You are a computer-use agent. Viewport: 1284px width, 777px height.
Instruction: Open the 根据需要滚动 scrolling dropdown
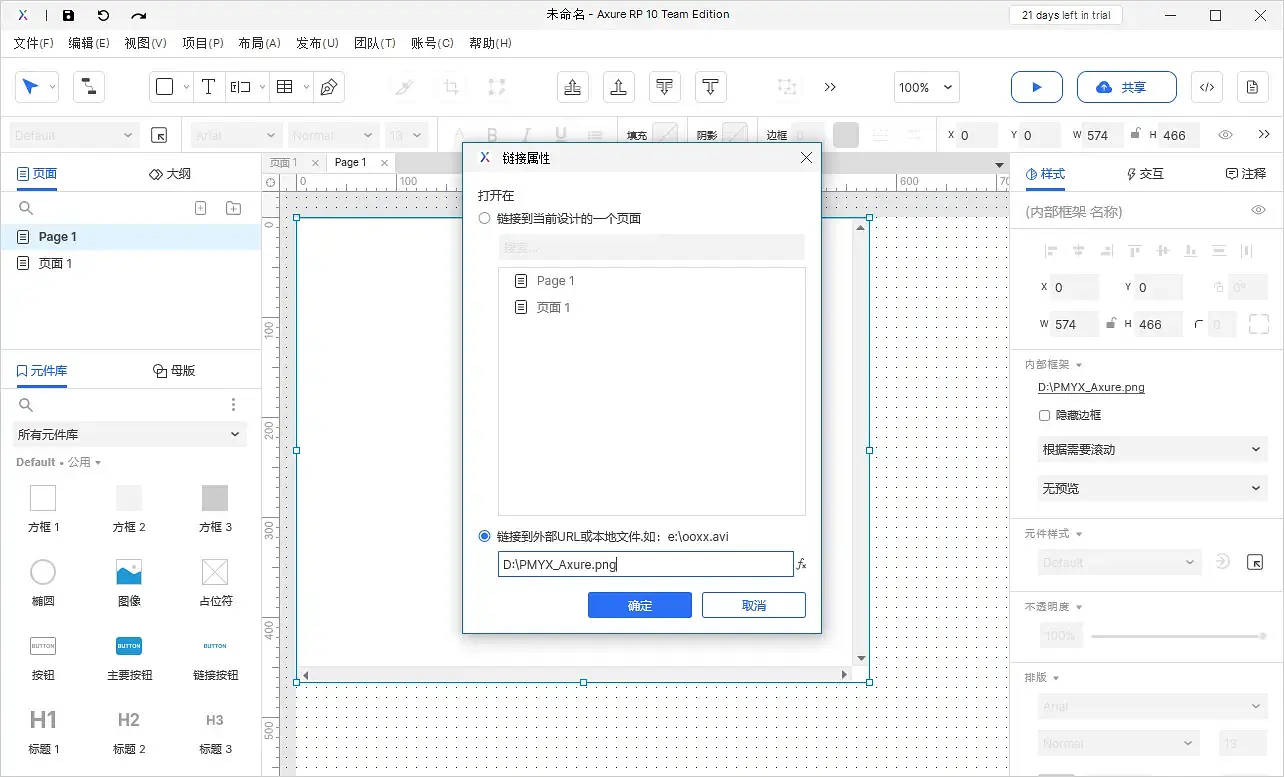[x=1151, y=448]
